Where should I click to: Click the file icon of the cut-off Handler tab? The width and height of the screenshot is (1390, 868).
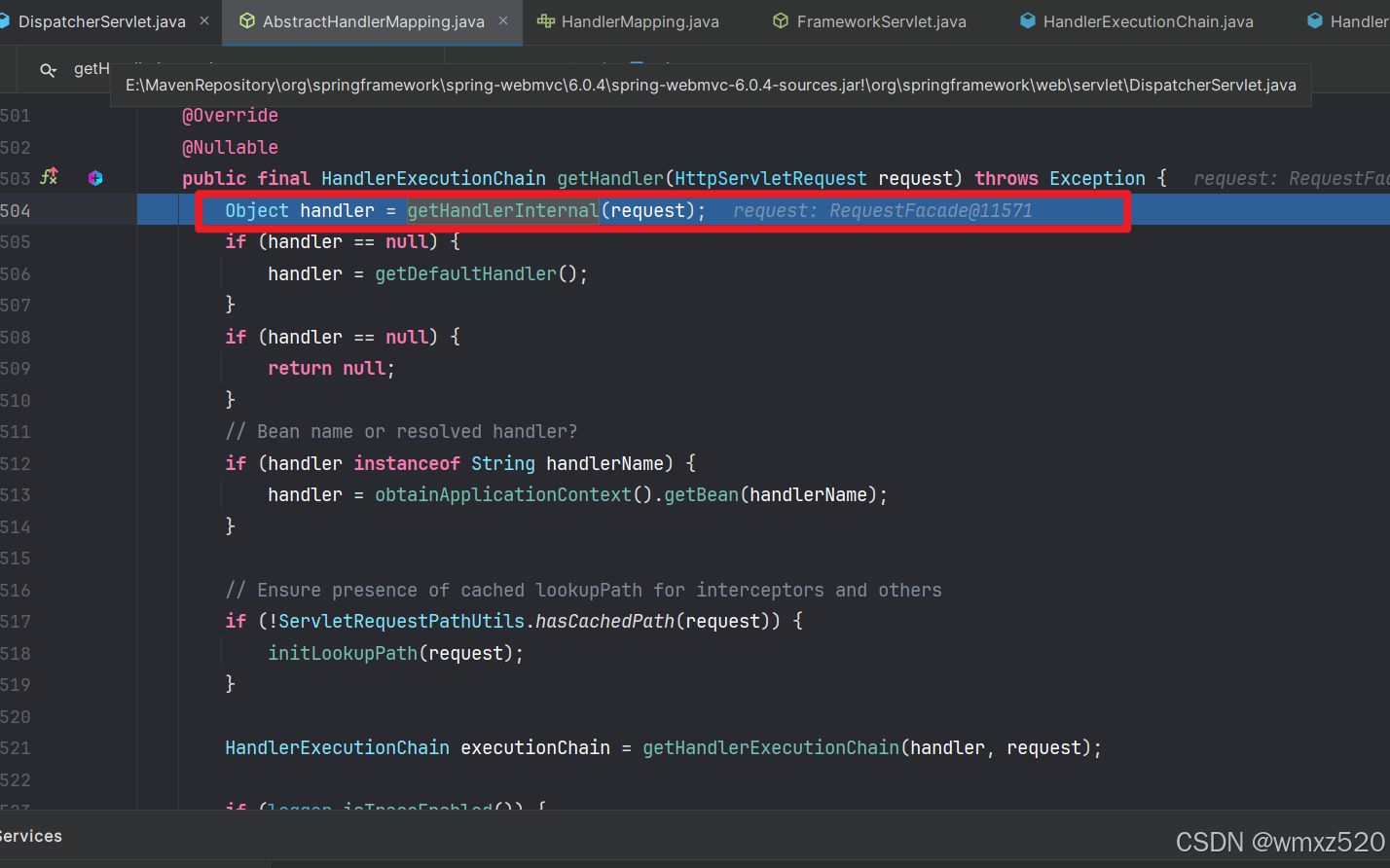point(1315,20)
